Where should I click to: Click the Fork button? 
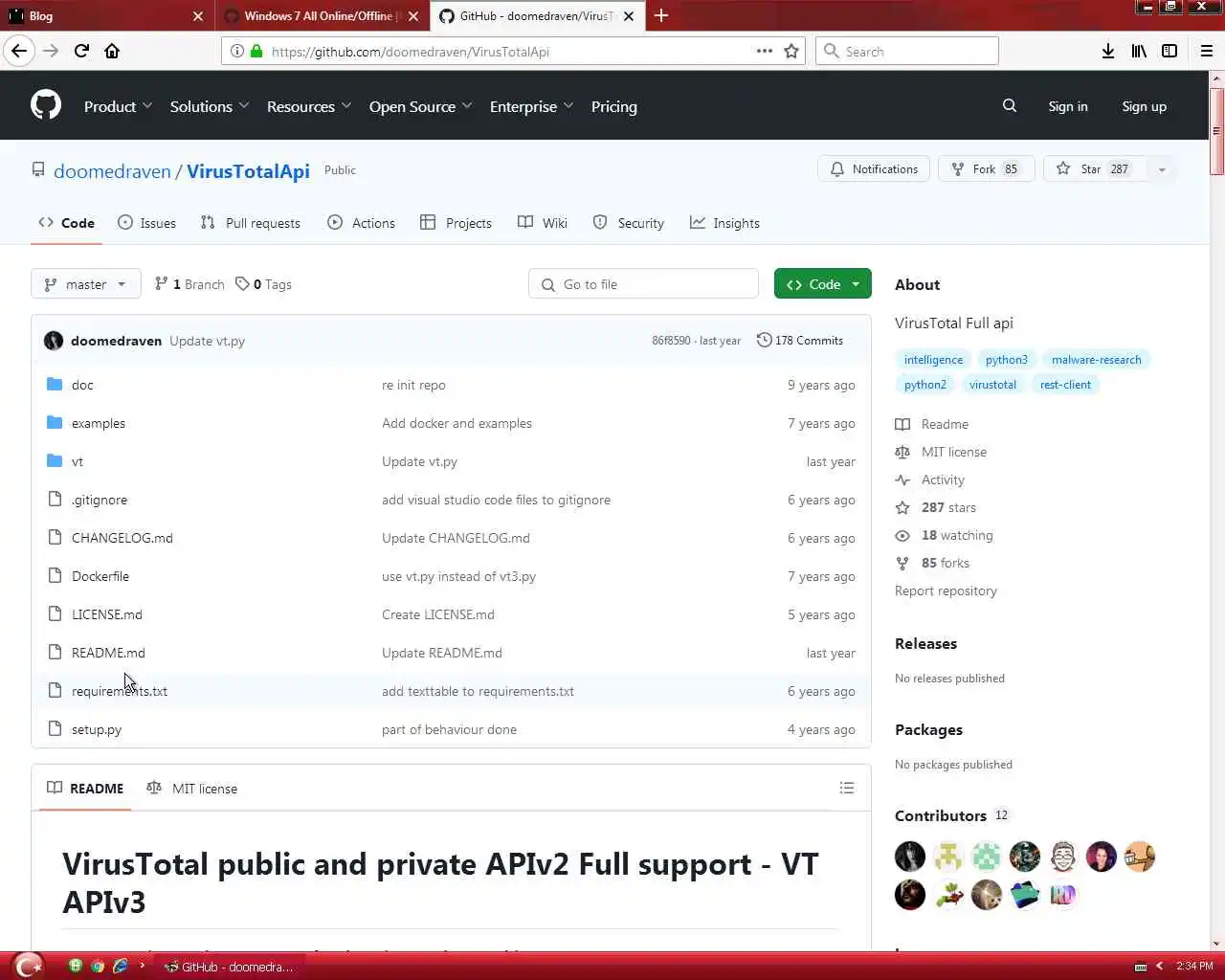pyautogui.click(x=985, y=169)
